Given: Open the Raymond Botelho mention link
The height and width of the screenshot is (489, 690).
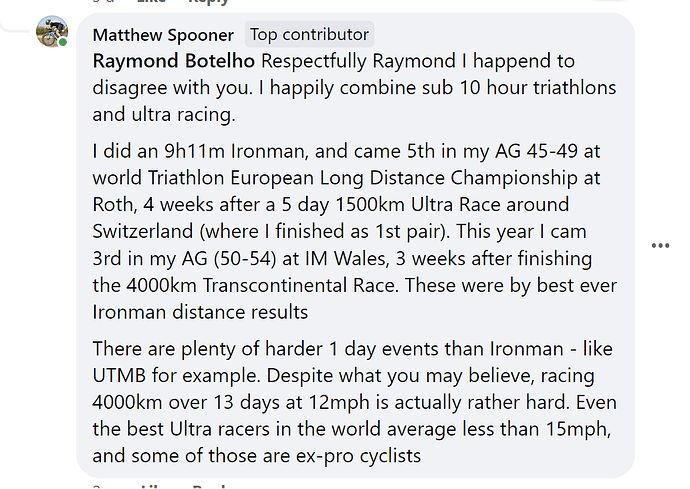Looking at the screenshot, I should click(x=173, y=61).
